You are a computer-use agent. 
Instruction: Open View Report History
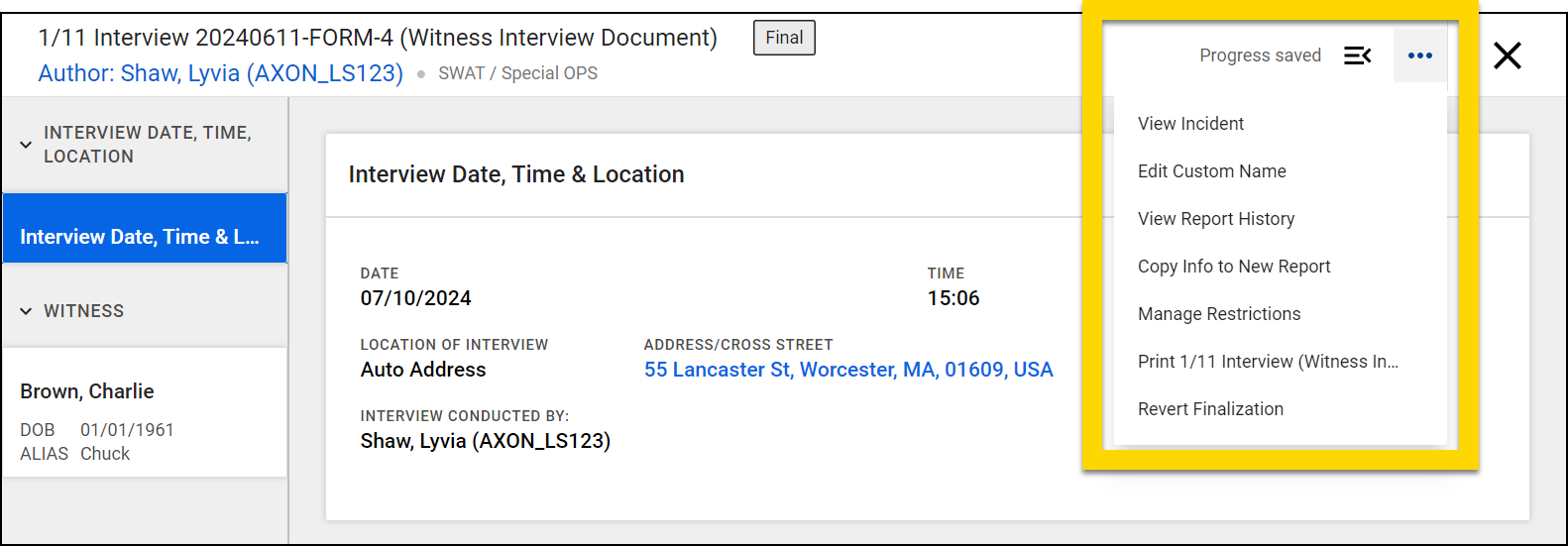coord(1215,219)
